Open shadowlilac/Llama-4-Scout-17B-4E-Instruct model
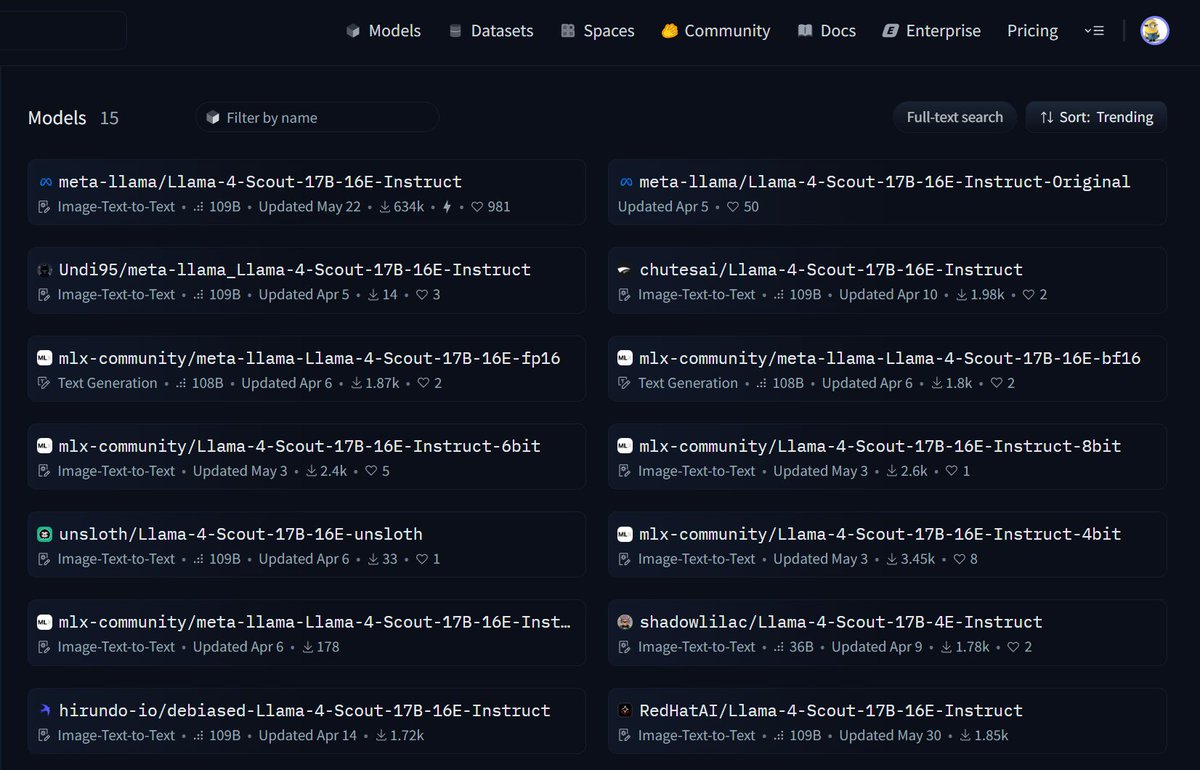This screenshot has height=770, width=1200. 887,633
